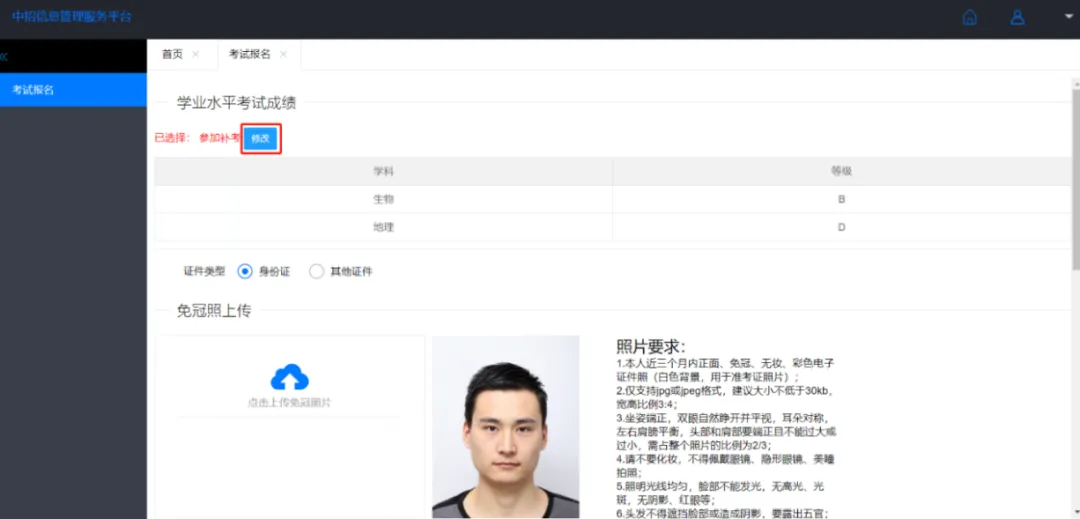Close the 首页 tab

[x=196, y=54]
